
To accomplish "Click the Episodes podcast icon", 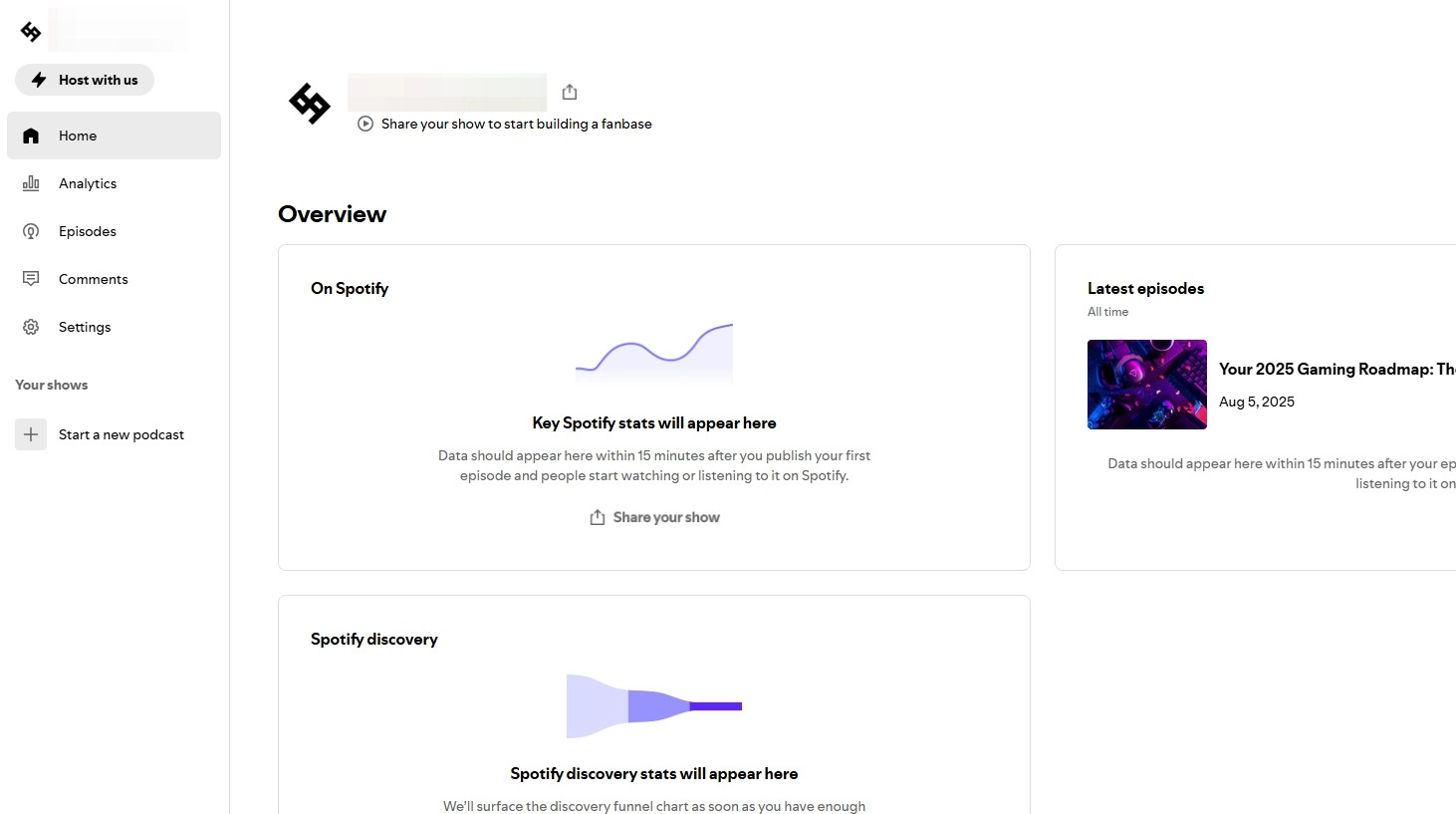I will pyautogui.click(x=31, y=231).
